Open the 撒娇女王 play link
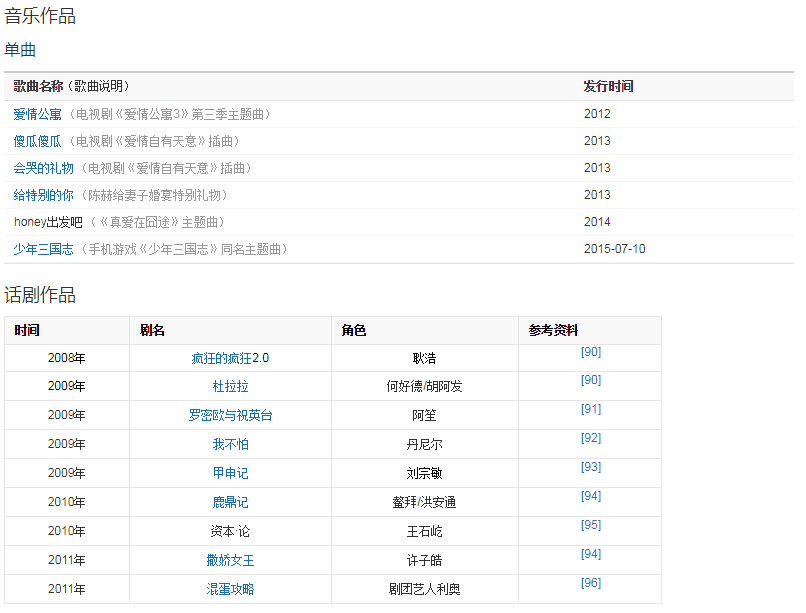This screenshot has height=613, width=806. point(230,560)
